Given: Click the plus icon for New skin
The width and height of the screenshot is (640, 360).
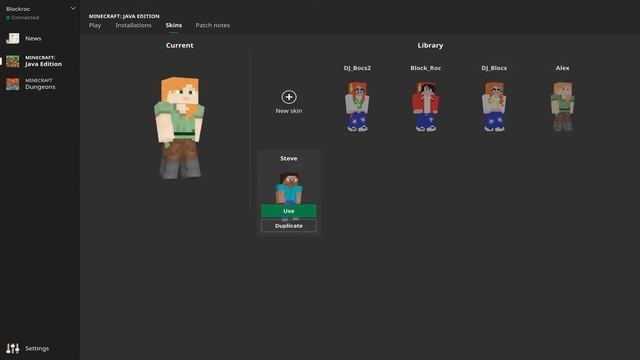Looking at the screenshot, I should [x=289, y=97].
